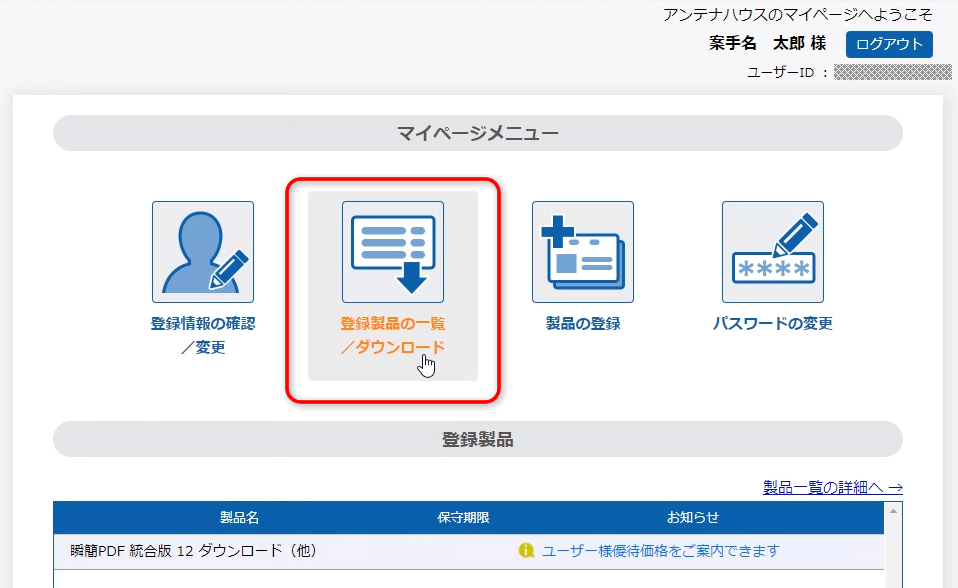Viewport: 958px width, 588px height.
Task: Click the お知らせ column header
Action: pyautogui.click(x=693, y=518)
